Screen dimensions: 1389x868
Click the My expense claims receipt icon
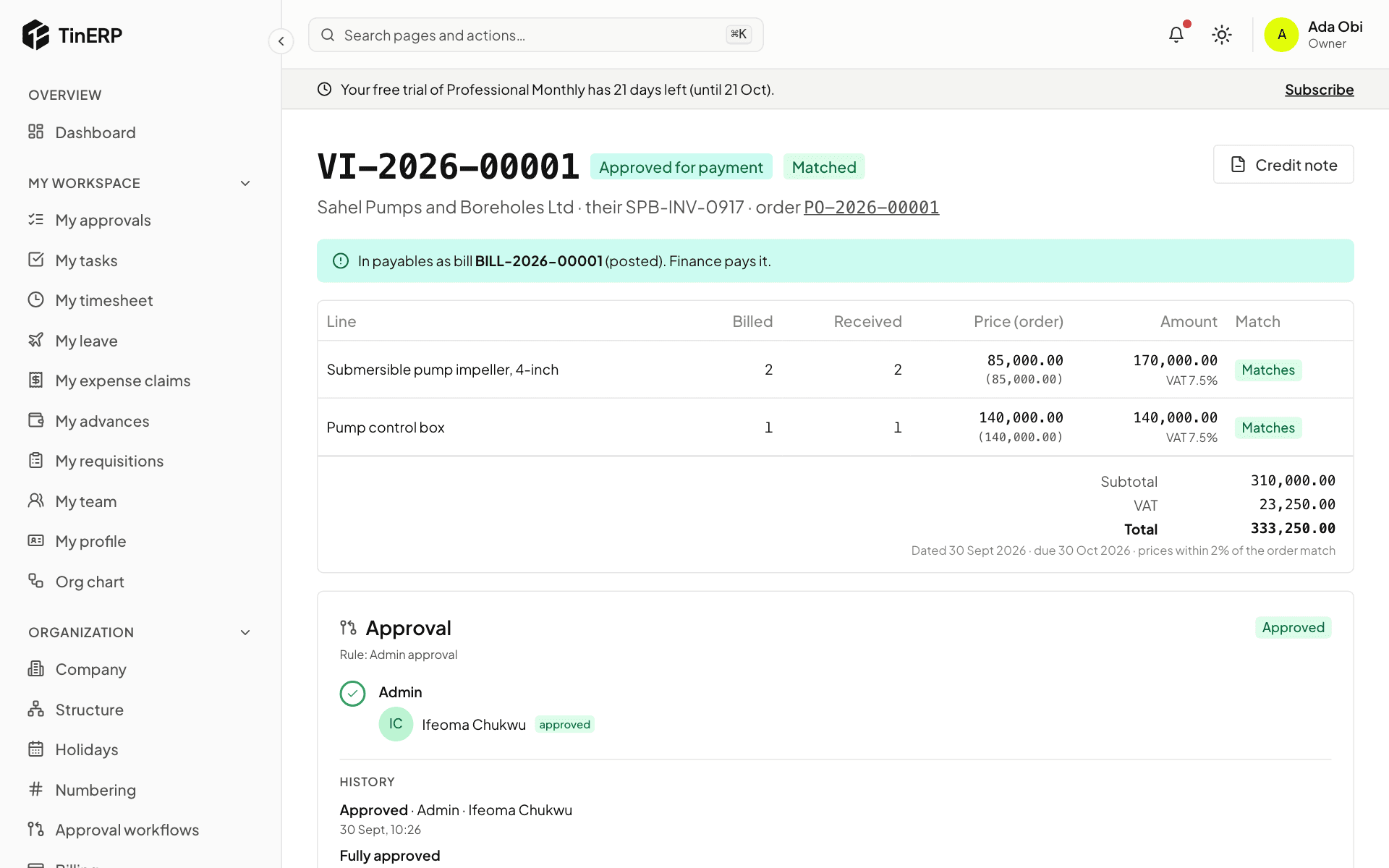pyautogui.click(x=35, y=380)
